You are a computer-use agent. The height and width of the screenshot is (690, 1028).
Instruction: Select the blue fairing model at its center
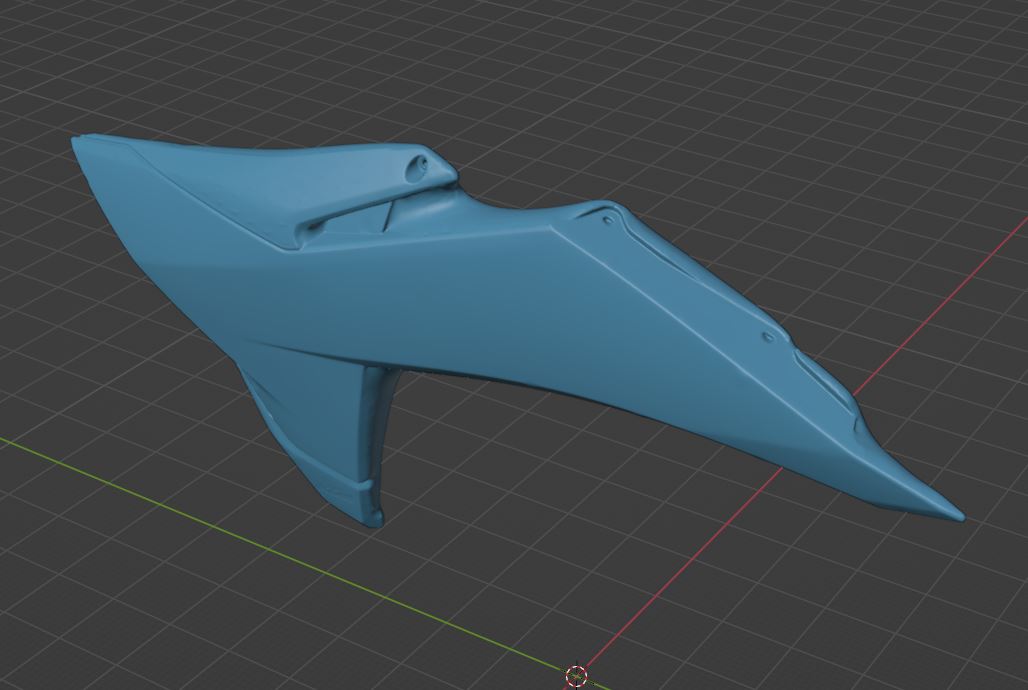[x=480, y=300]
